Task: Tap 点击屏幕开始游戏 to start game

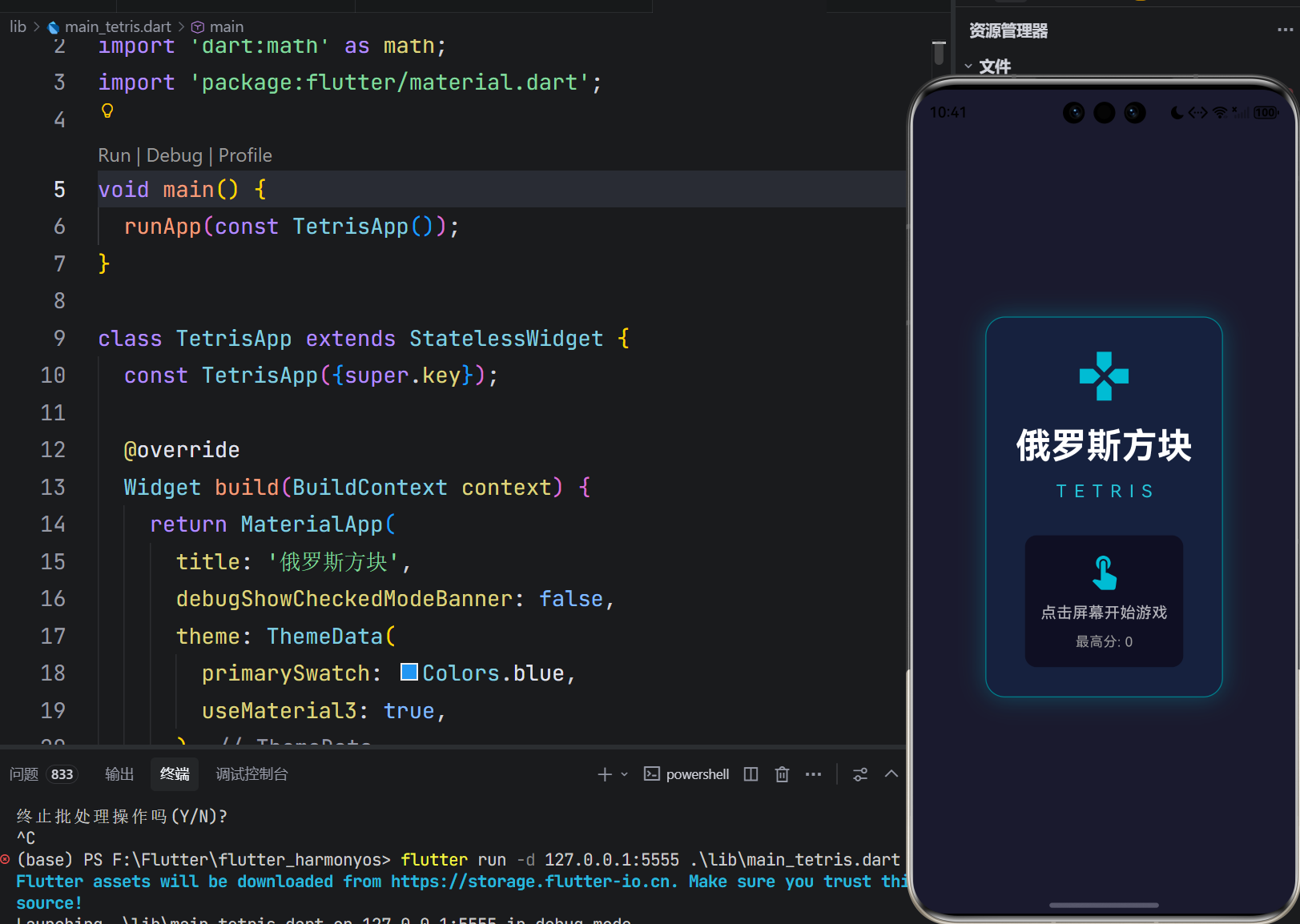Action: 1104,613
